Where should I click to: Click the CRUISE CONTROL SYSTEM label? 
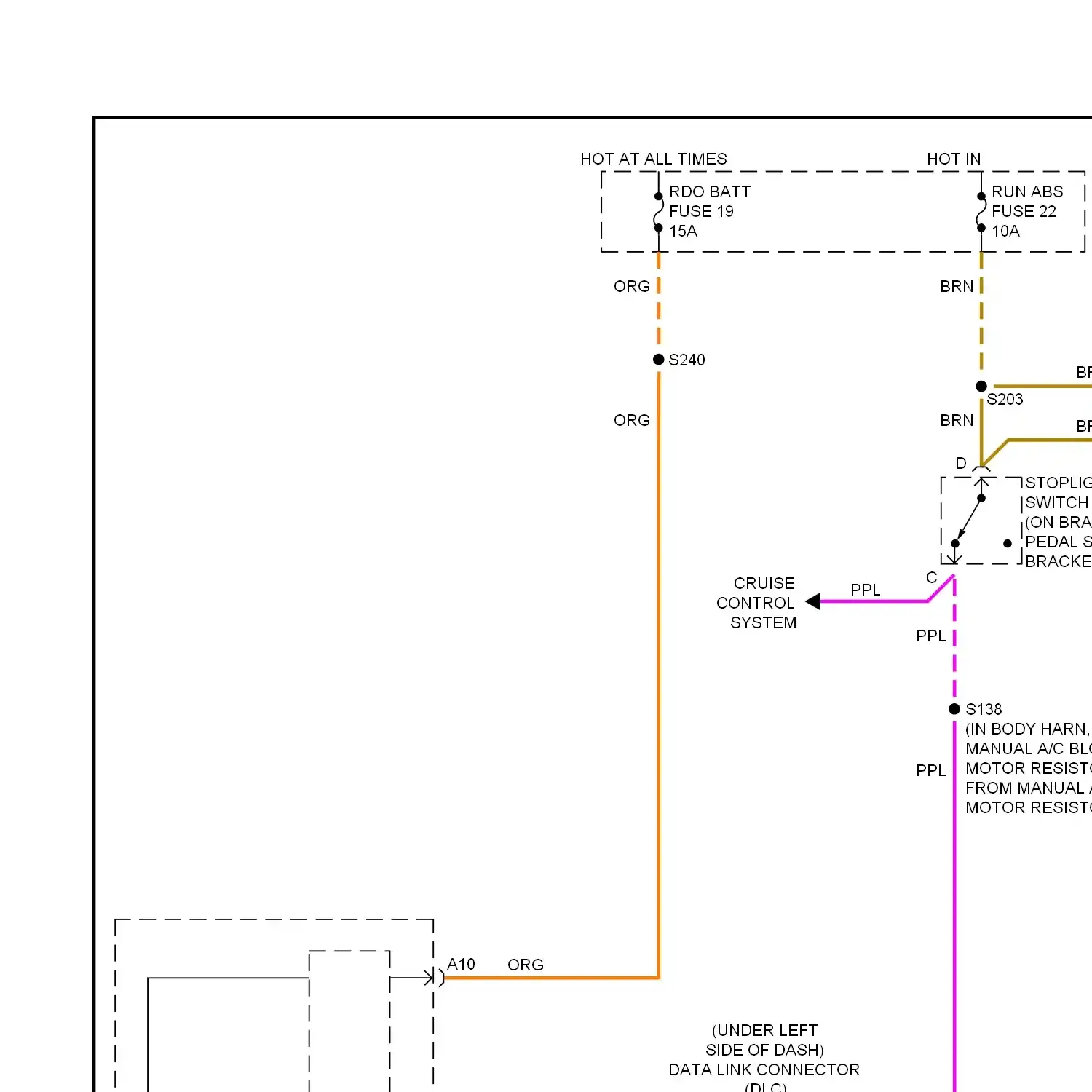pyautogui.click(x=757, y=603)
